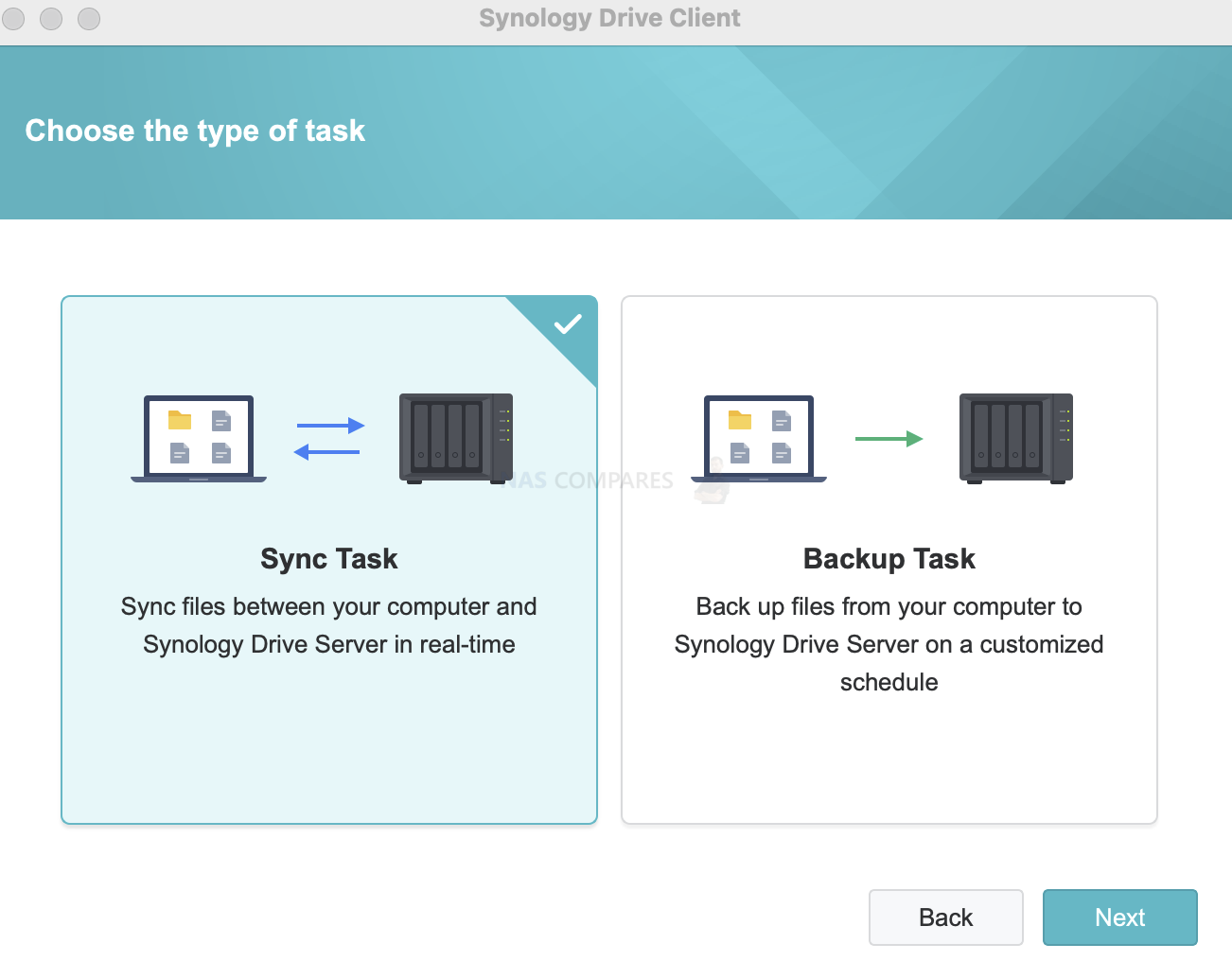This screenshot has height=961, width=1232.
Task: Click the Backup Task customized schedule description
Action: [x=889, y=644]
